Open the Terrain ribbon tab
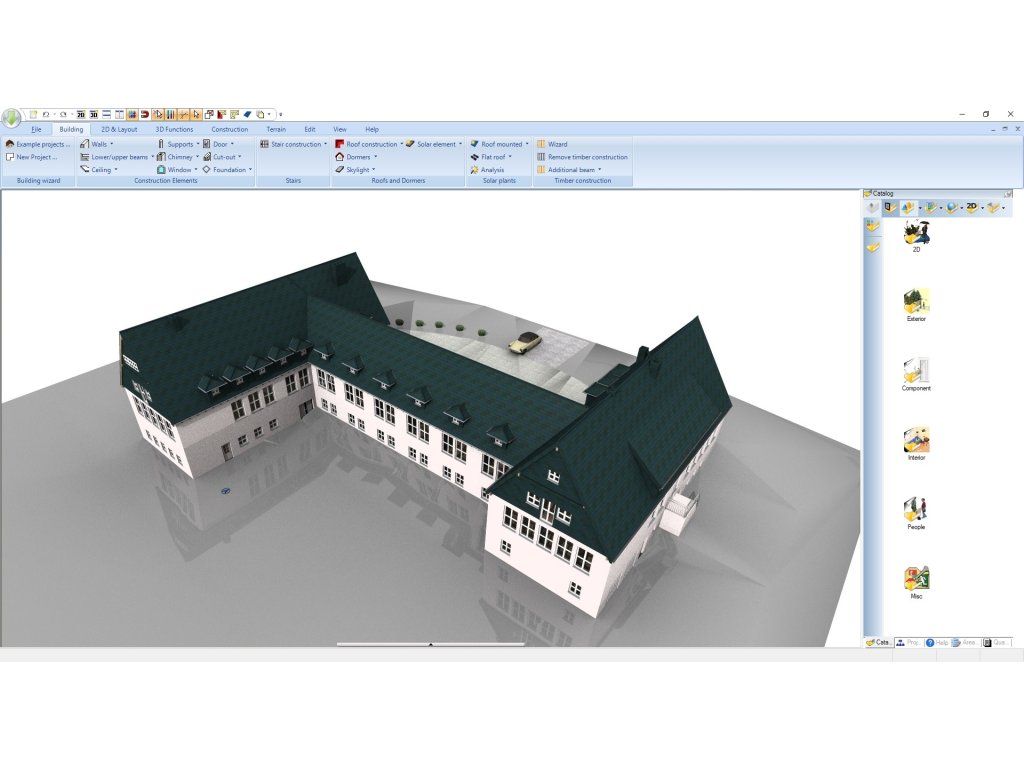The width and height of the screenshot is (1024, 768). tap(276, 129)
